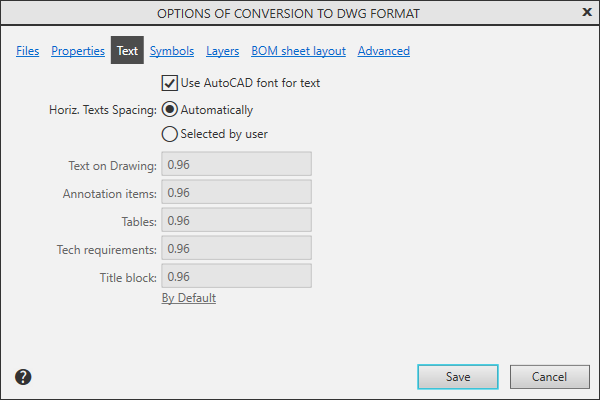Image resolution: width=600 pixels, height=400 pixels.
Task: Open the Layers tab
Action: point(222,51)
